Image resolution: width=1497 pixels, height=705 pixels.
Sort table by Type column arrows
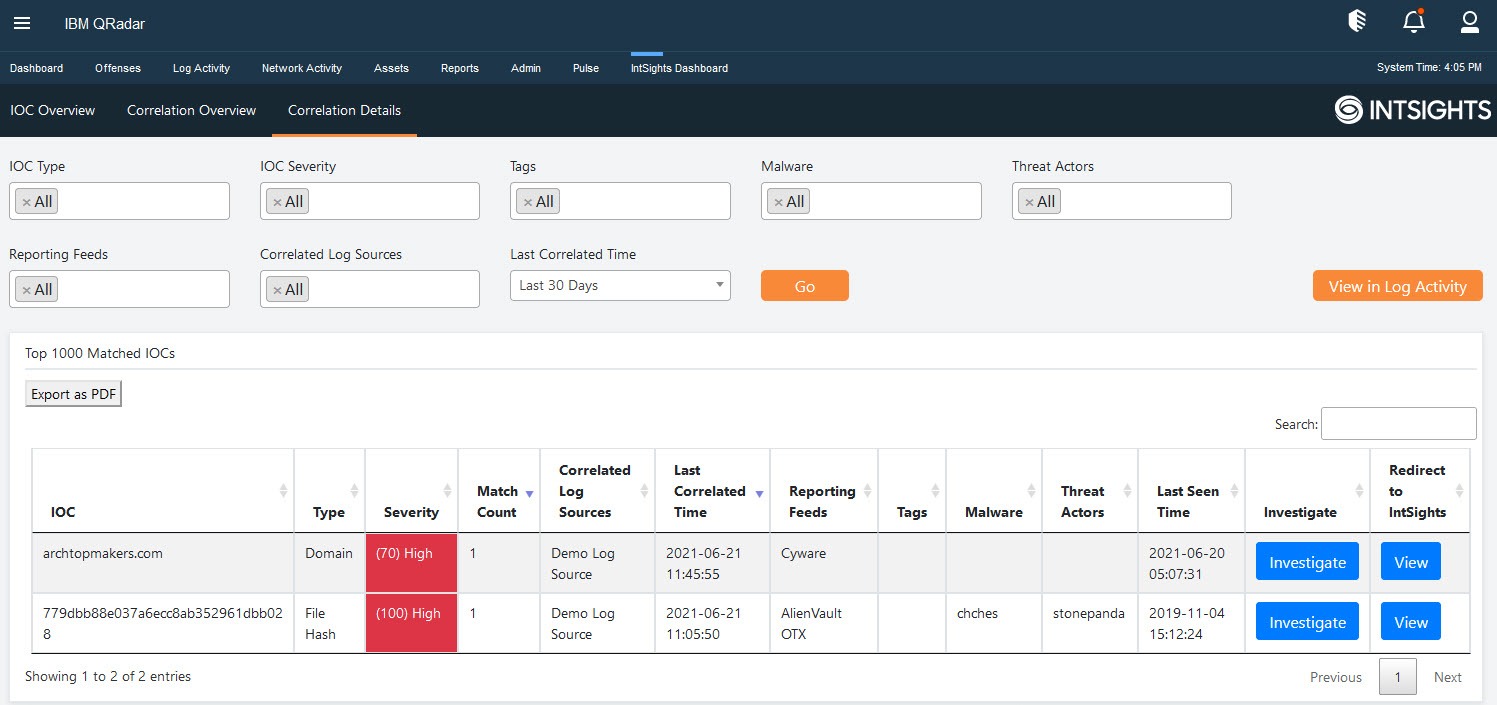[x=354, y=491]
